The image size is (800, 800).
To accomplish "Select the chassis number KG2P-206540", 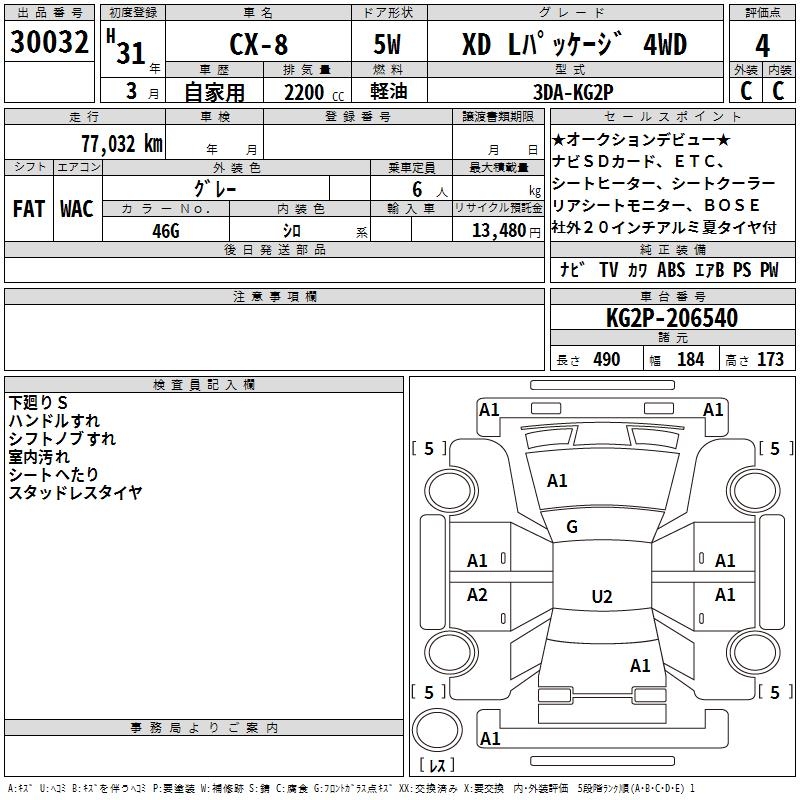I will 672,318.
